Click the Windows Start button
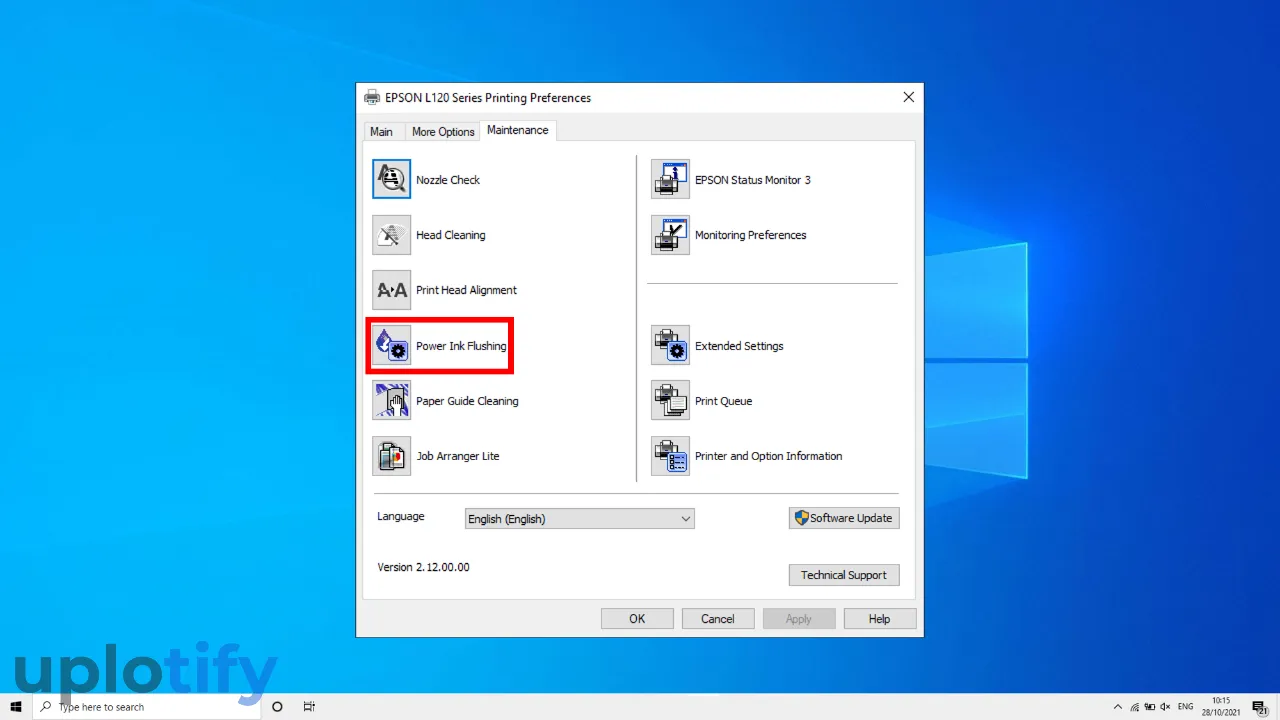 point(16,707)
